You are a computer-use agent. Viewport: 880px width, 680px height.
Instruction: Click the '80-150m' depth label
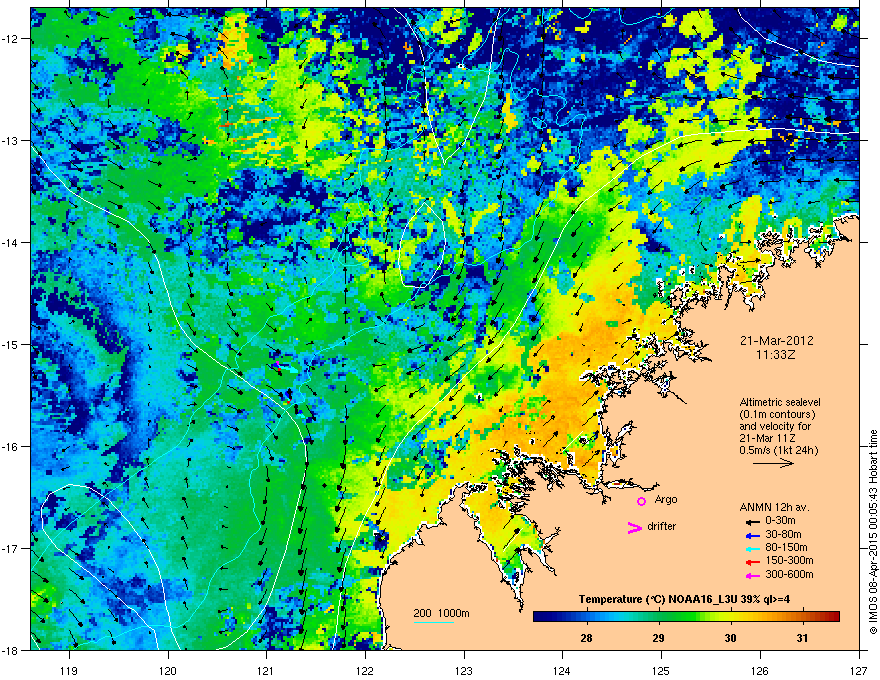[x=786, y=547]
